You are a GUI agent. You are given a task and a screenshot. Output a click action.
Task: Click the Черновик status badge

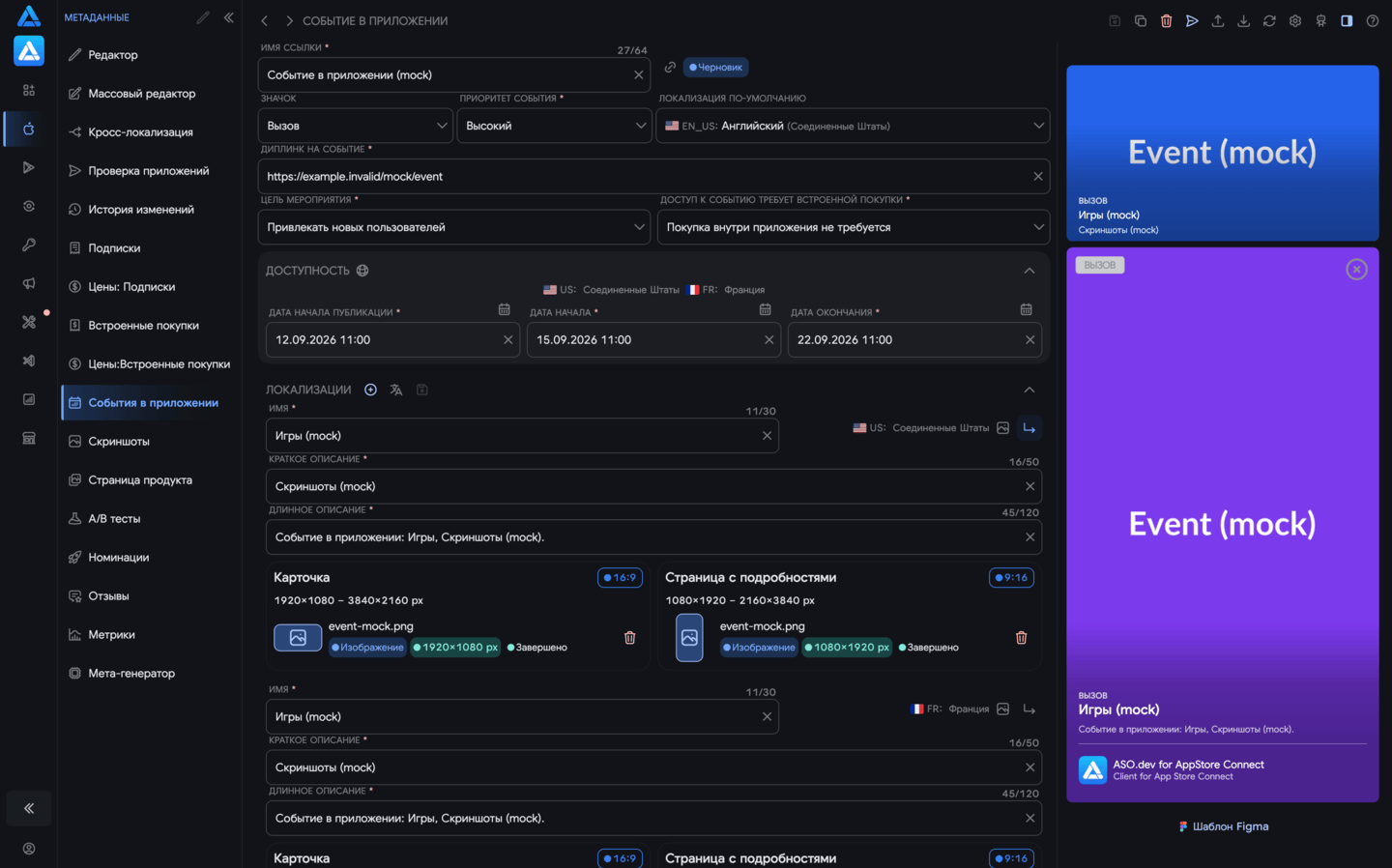(716, 67)
